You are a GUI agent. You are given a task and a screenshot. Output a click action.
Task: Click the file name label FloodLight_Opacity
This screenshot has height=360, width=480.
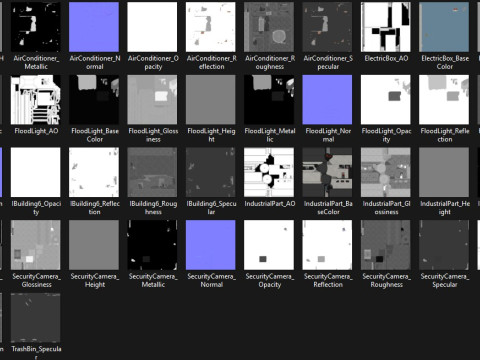click(386, 135)
